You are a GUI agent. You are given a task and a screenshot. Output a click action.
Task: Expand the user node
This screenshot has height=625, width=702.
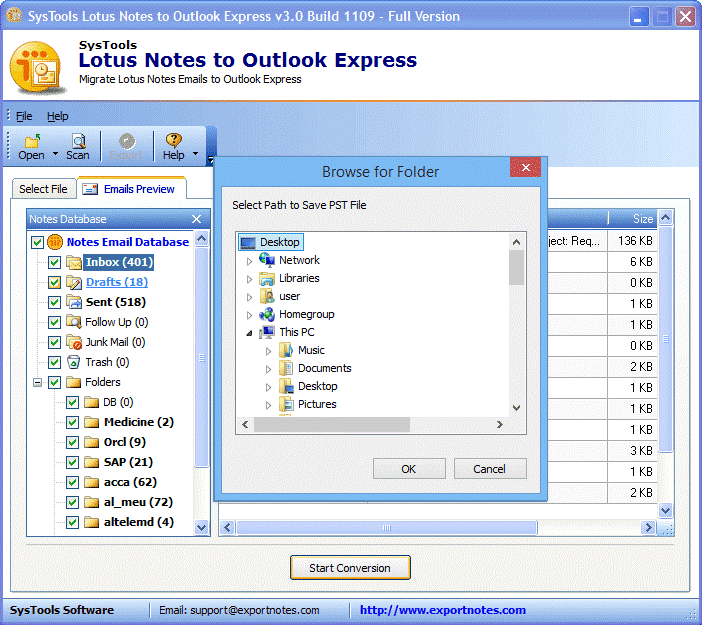coord(249,297)
